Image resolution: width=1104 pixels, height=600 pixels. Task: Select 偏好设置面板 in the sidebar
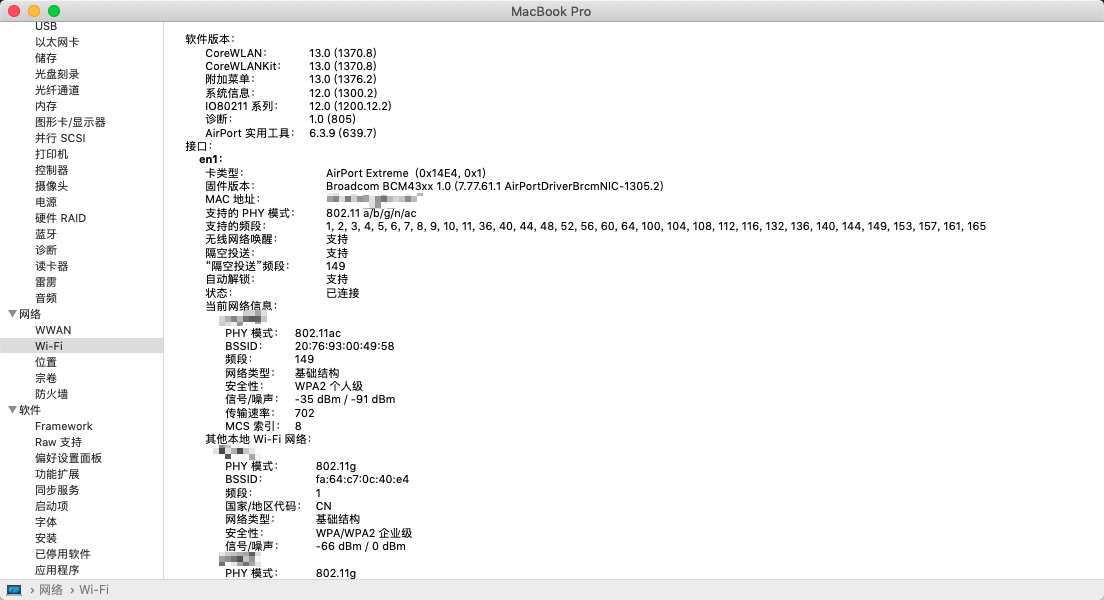[68, 458]
